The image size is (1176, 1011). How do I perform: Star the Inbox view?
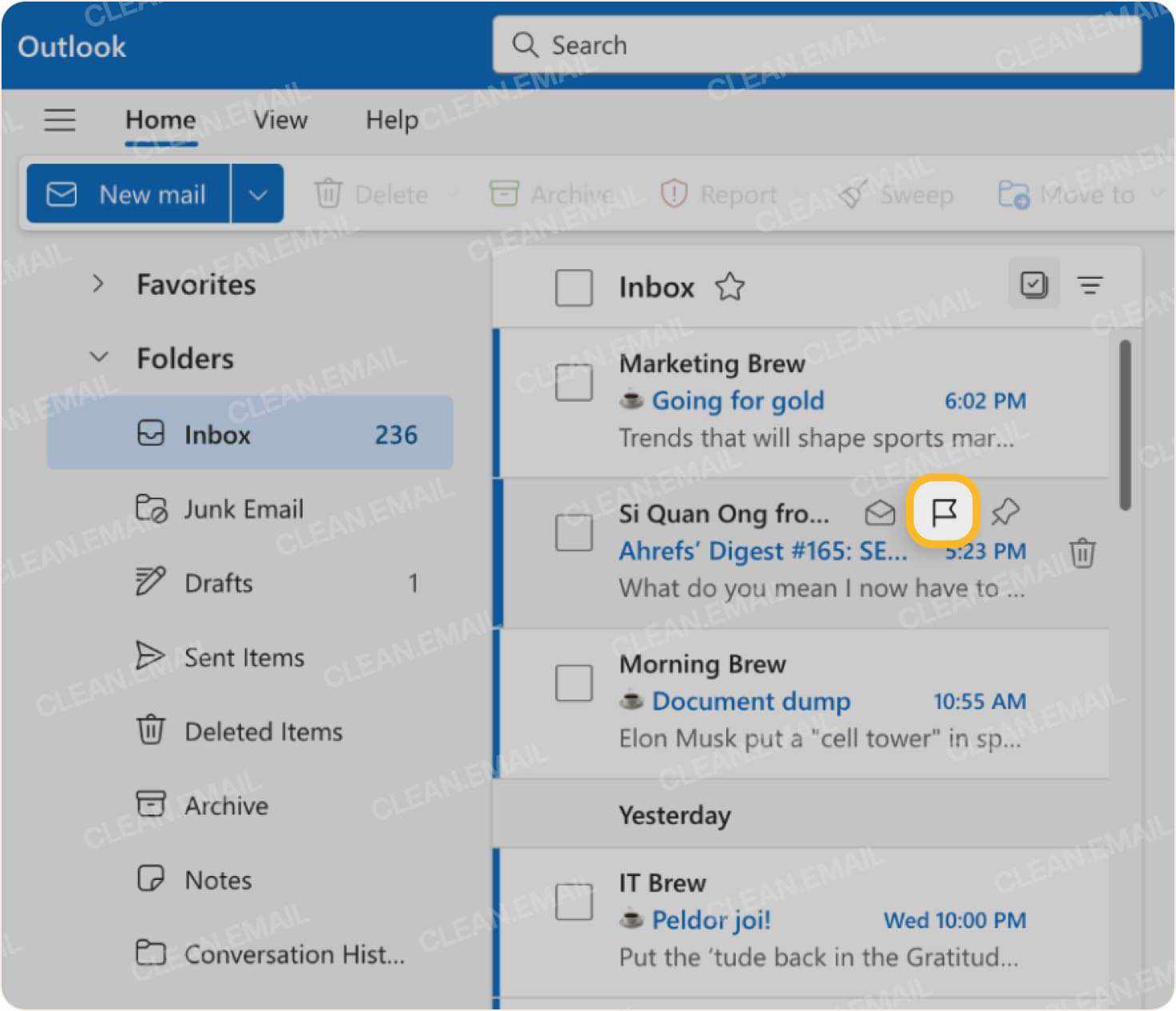coord(731,288)
